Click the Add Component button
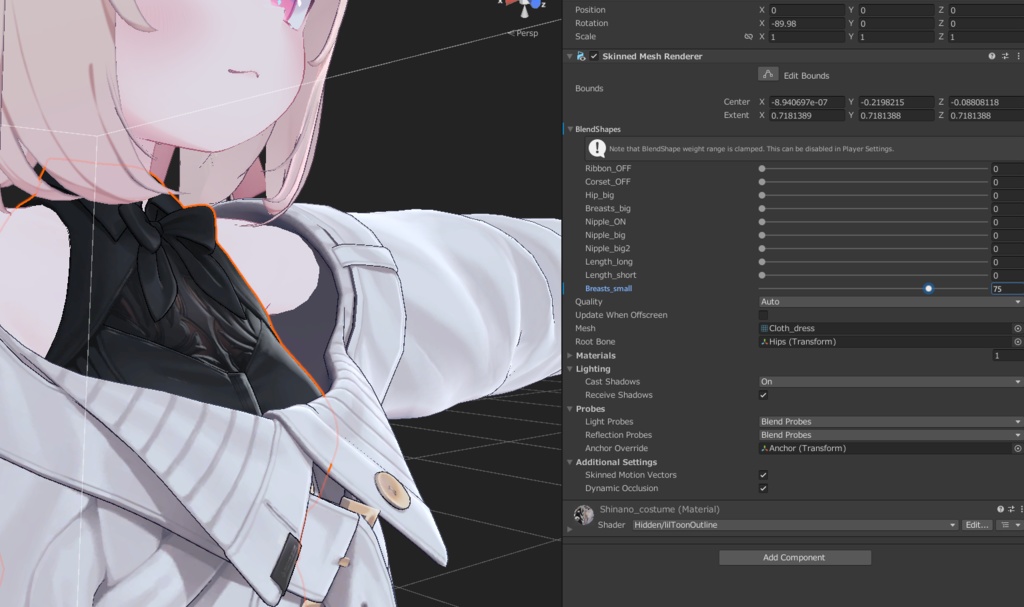The image size is (1024, 607). [x=795, y=557]
